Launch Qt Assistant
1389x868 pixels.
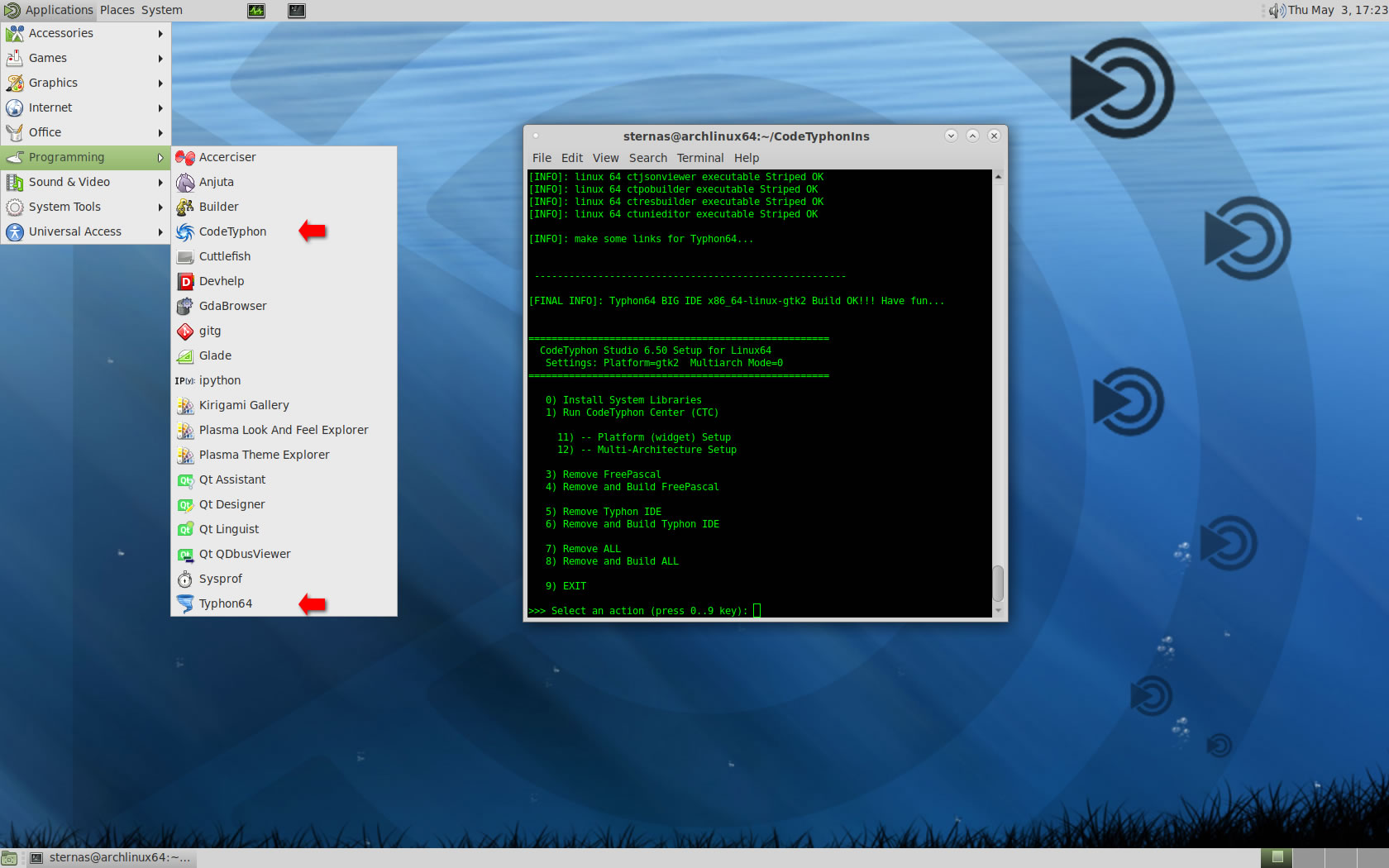(284, 479)
